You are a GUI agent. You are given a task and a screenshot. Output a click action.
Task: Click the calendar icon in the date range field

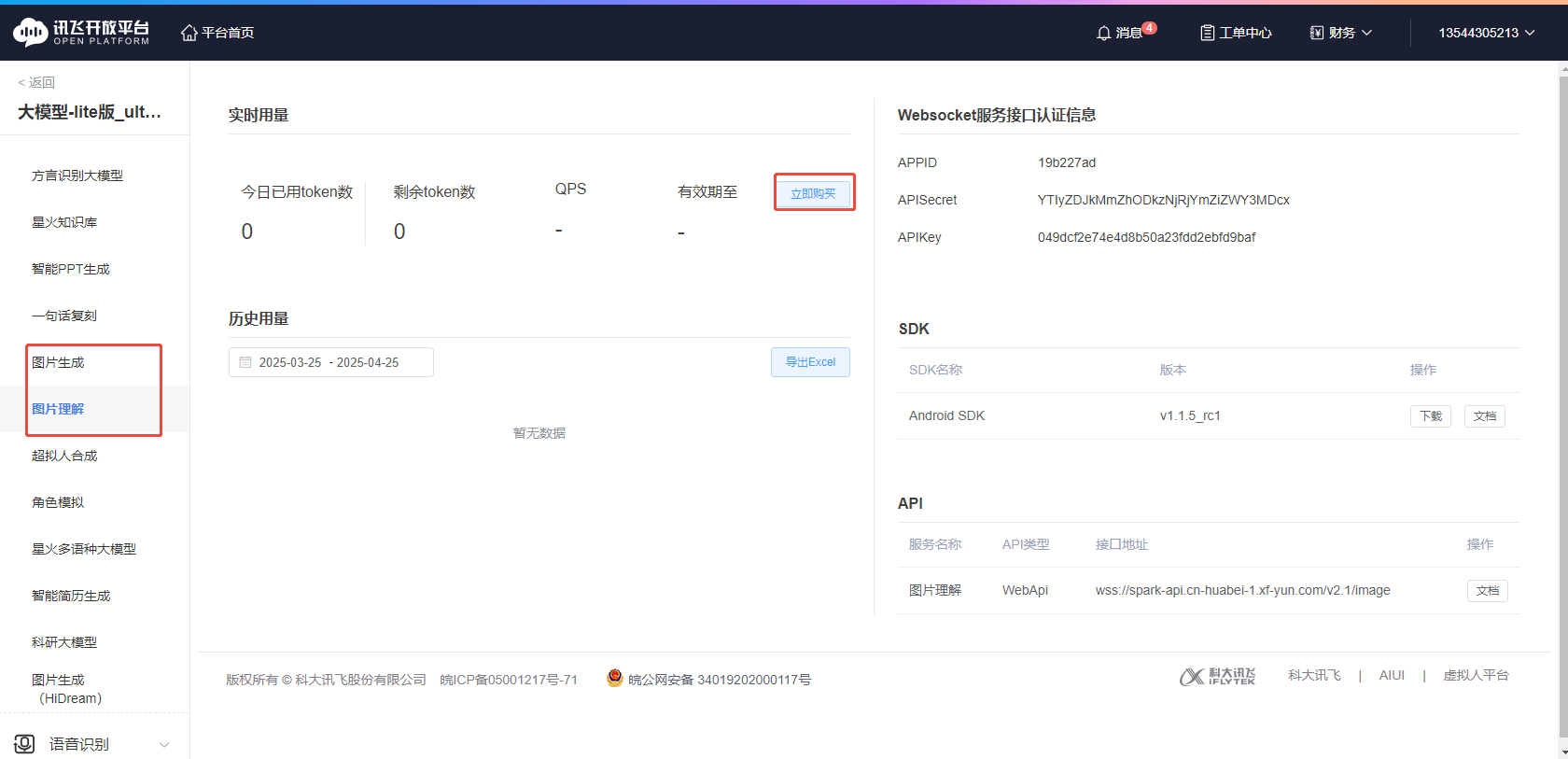pyautogui.click(x=245, y=362)
